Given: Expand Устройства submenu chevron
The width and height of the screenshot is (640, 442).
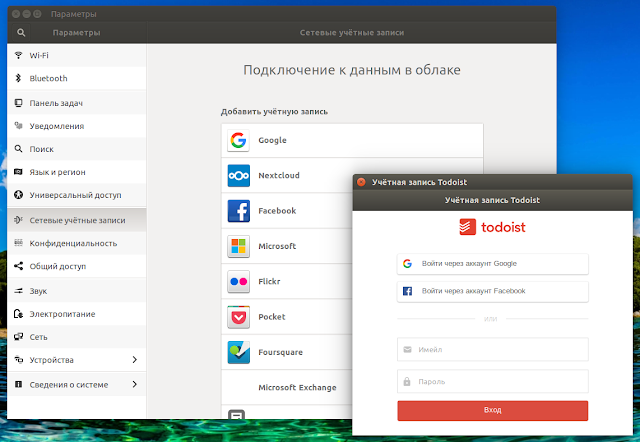Looking at the screenshot, I should pos(135,360).
